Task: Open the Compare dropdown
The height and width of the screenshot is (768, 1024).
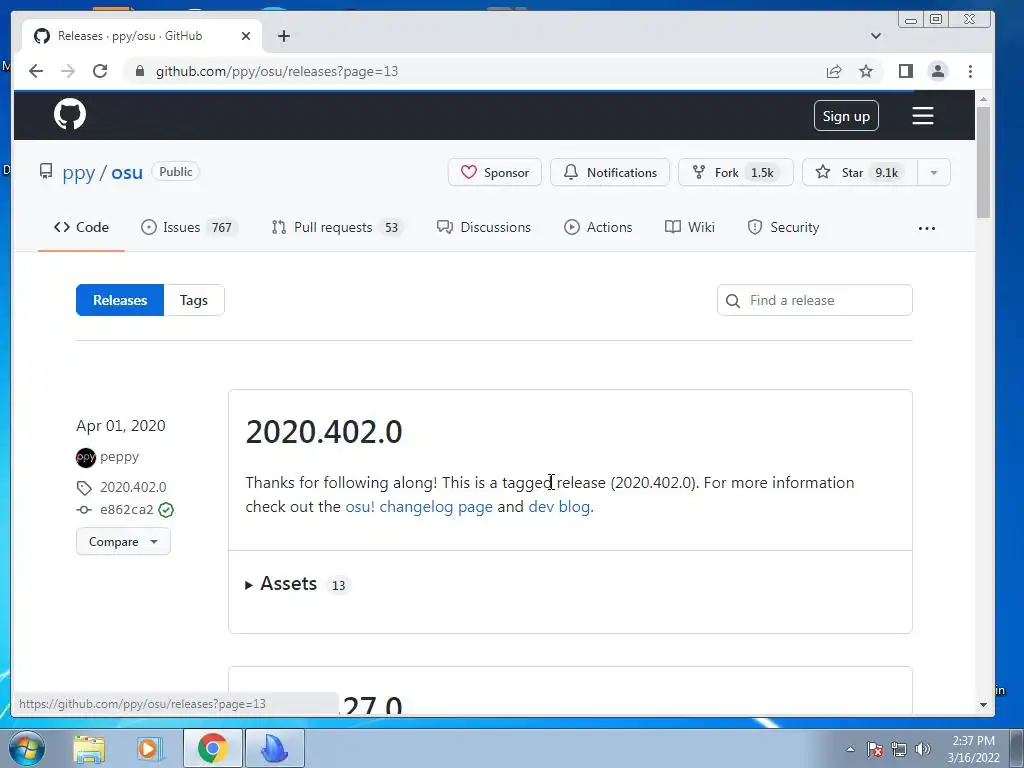Action: (x=123, y=541)
